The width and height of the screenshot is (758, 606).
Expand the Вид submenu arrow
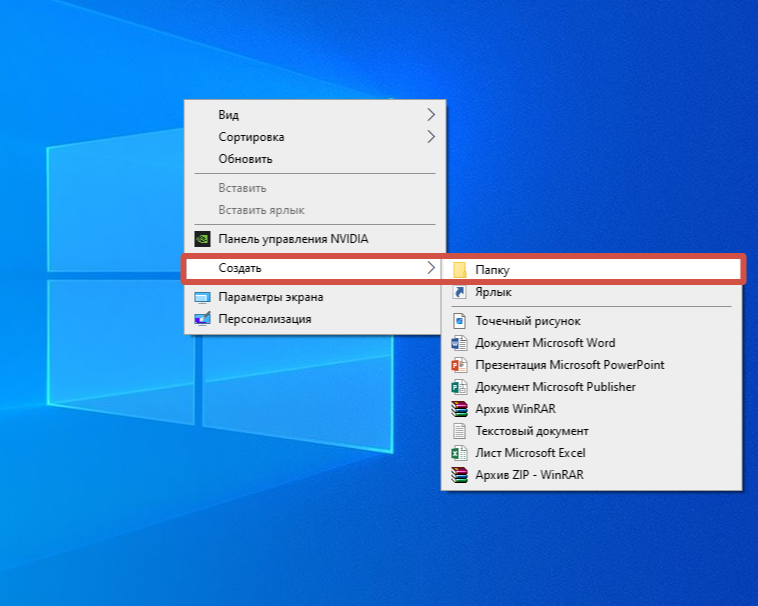[x=431, y=115]
